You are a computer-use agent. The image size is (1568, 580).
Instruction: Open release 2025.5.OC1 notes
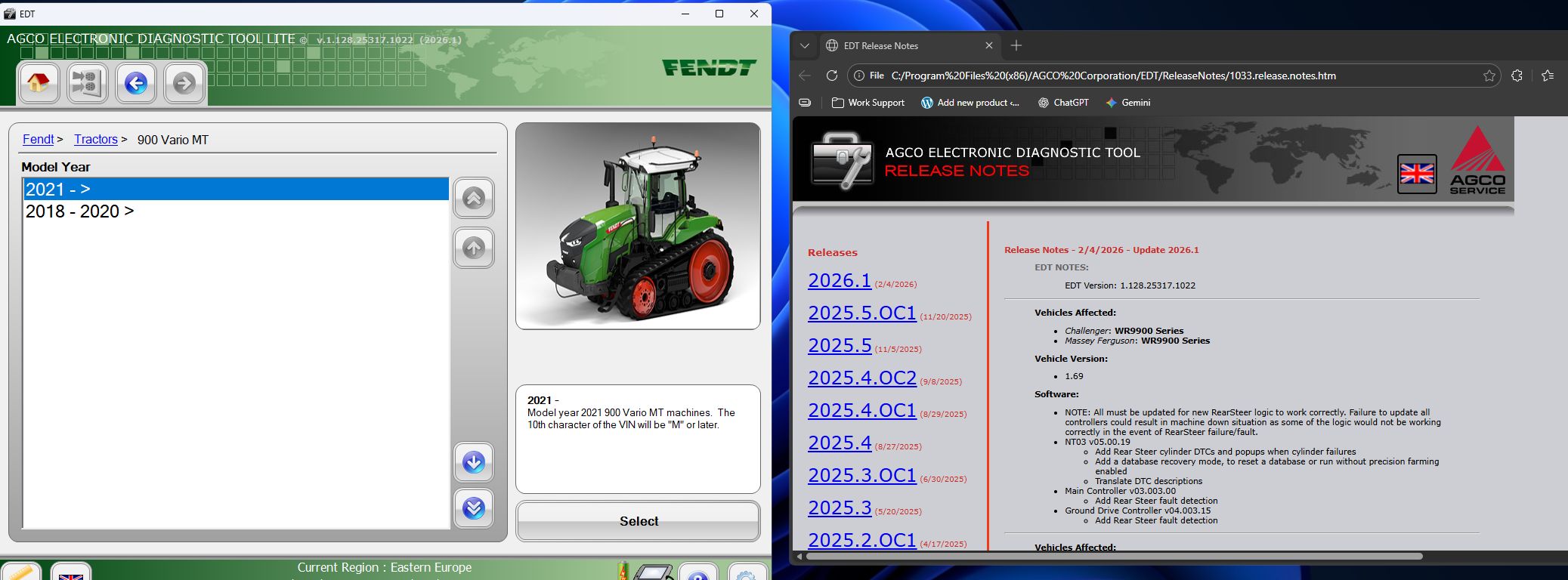click(862, 313)
